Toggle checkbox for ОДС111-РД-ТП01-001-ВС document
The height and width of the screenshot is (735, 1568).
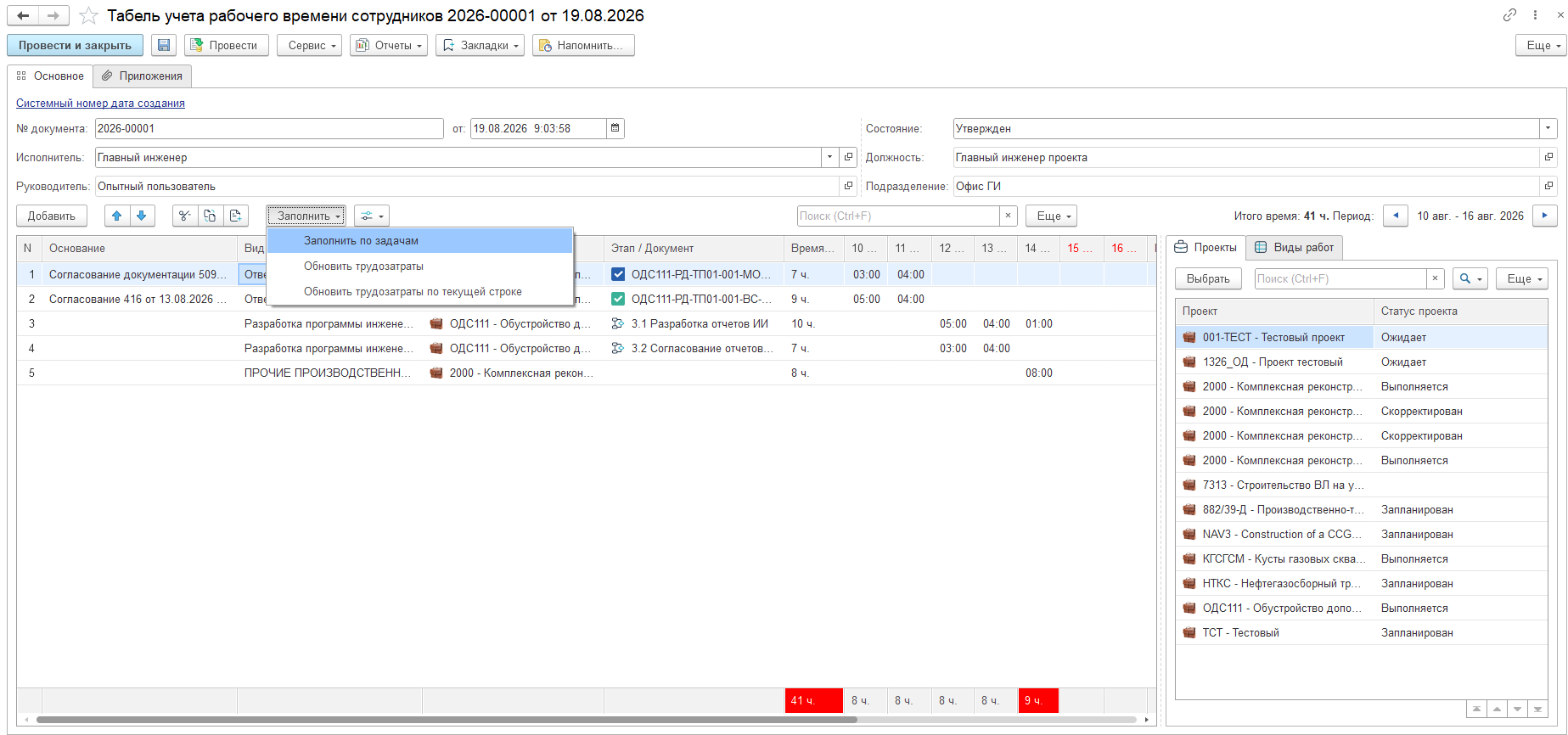click(618, 299)
